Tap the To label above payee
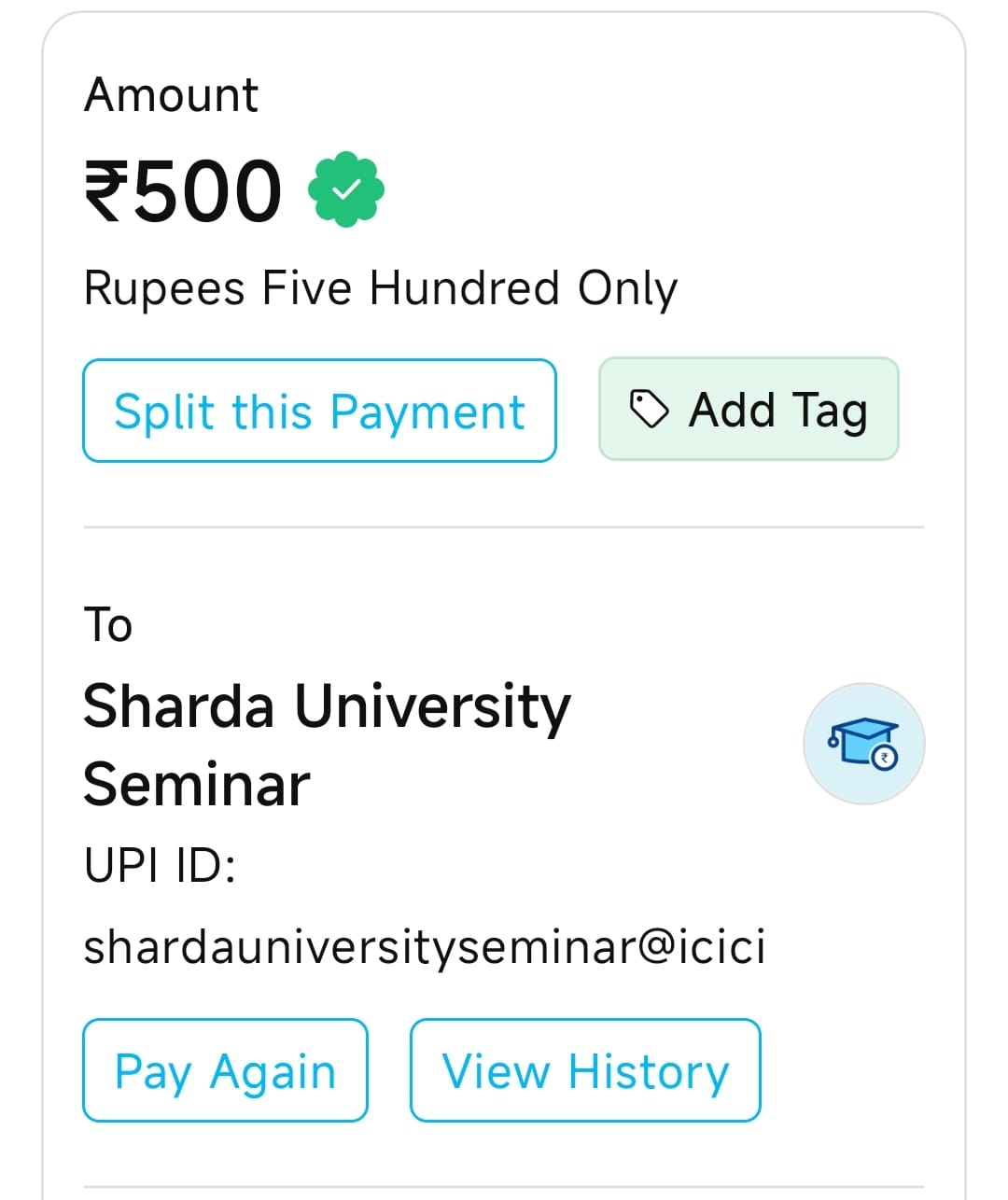This screenshot has height=1200, width=1008. (108, 624)
